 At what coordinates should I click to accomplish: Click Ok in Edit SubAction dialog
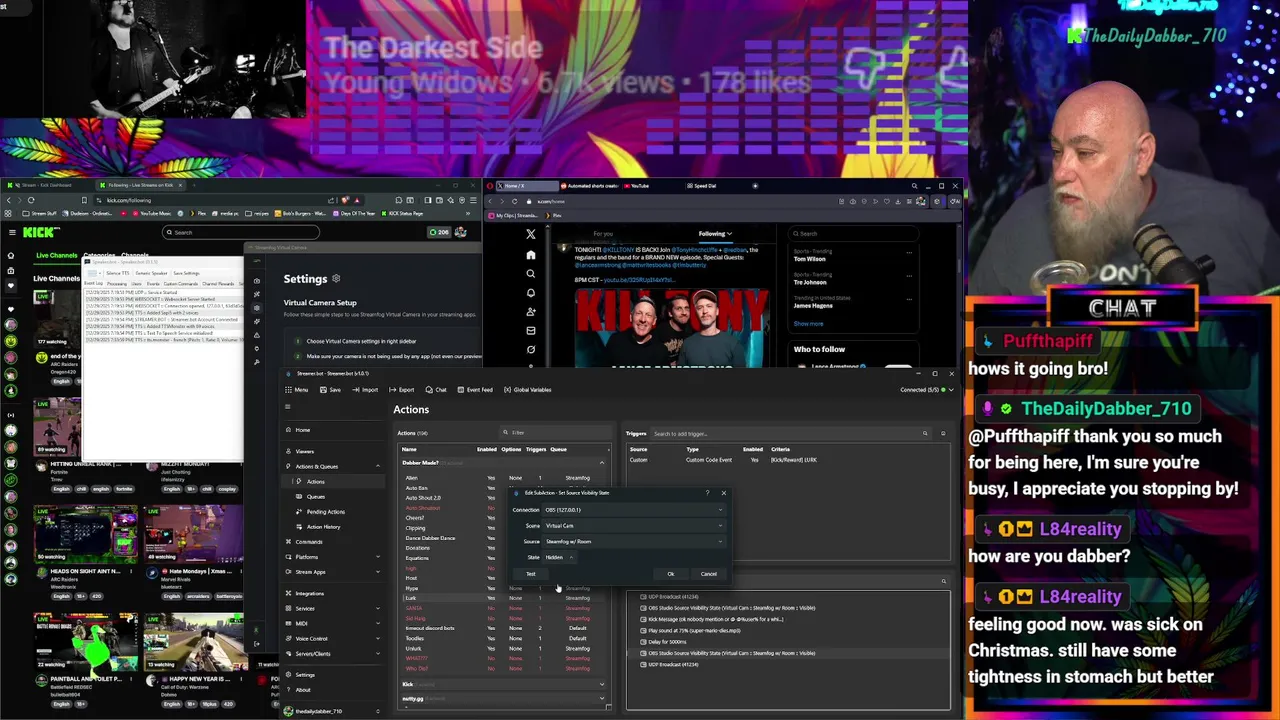[671, 574]
